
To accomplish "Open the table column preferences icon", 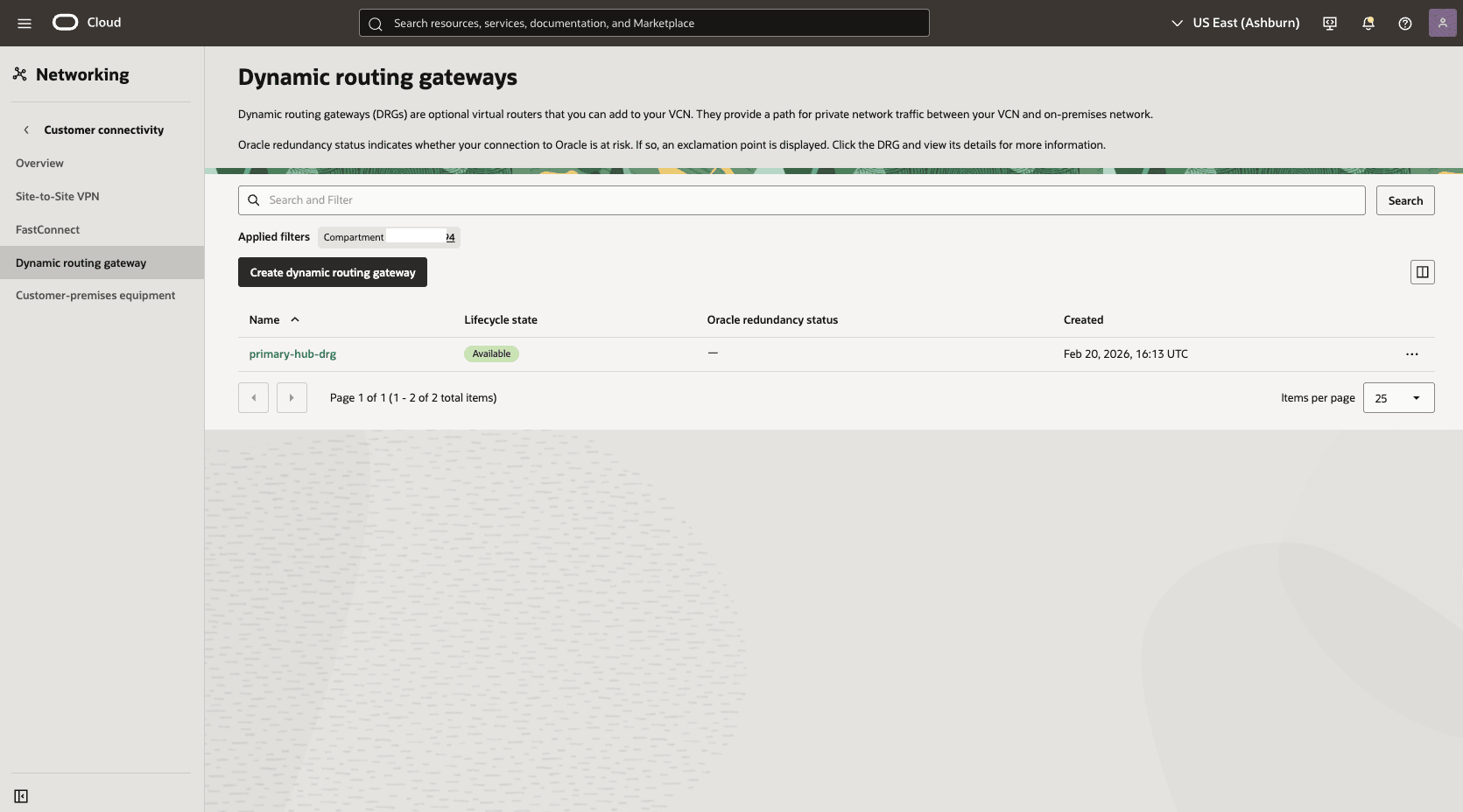I will [1422, 271].
